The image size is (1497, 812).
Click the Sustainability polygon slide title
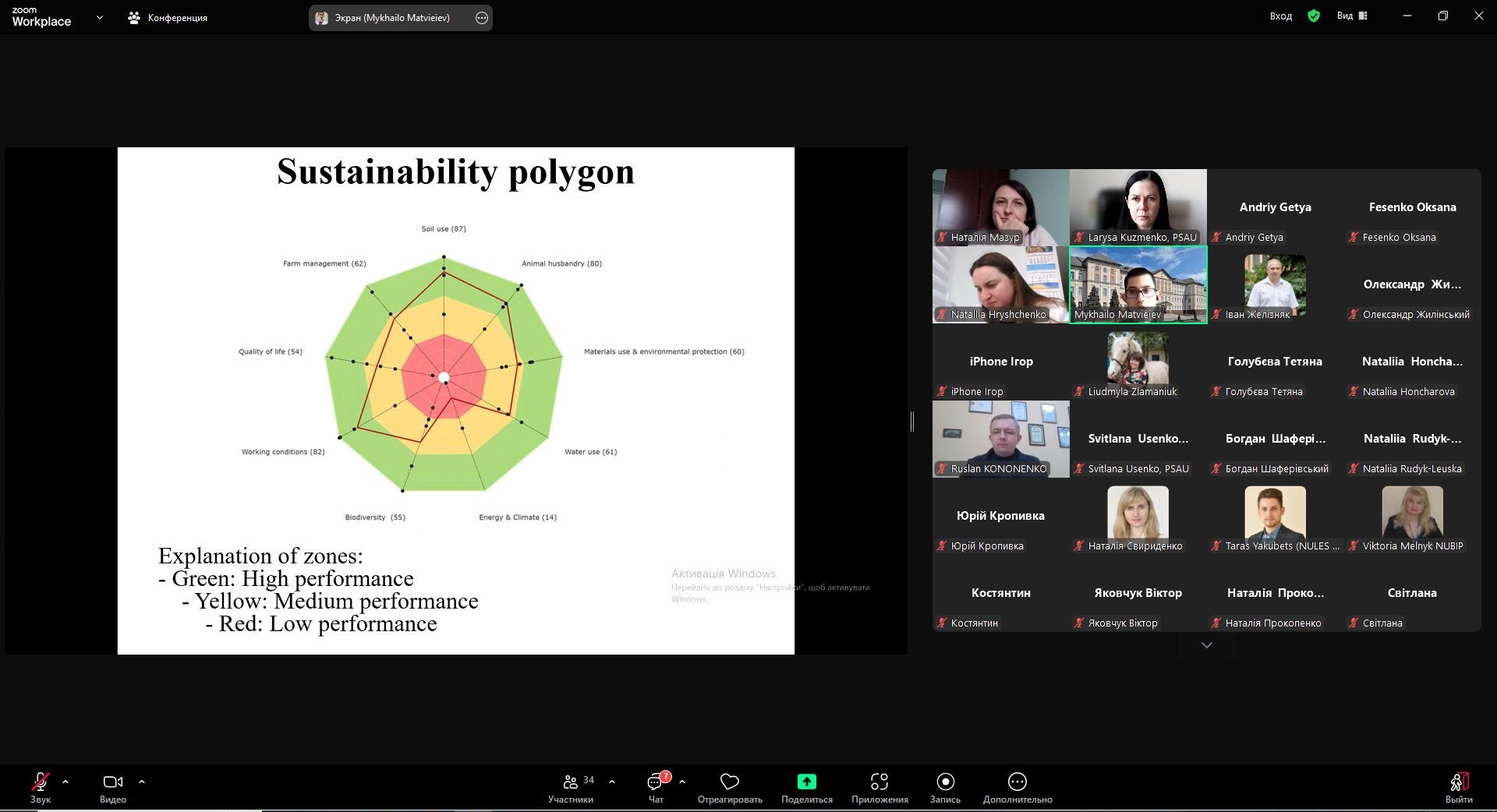(x=455, y=172)
